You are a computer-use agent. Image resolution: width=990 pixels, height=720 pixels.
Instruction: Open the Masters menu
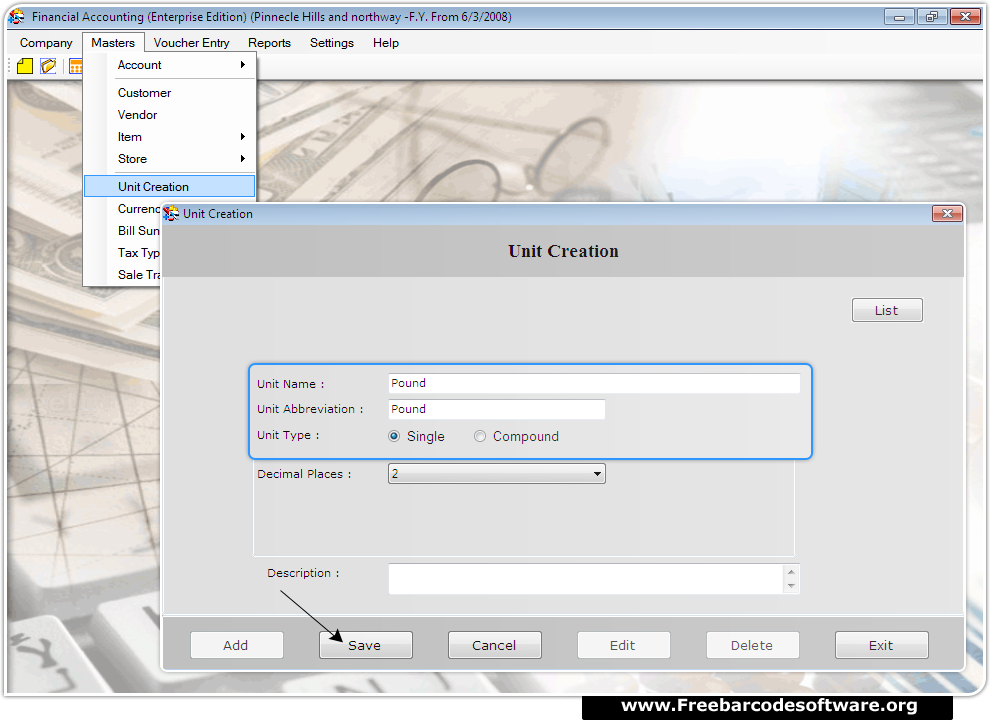(x=113, y=43)
